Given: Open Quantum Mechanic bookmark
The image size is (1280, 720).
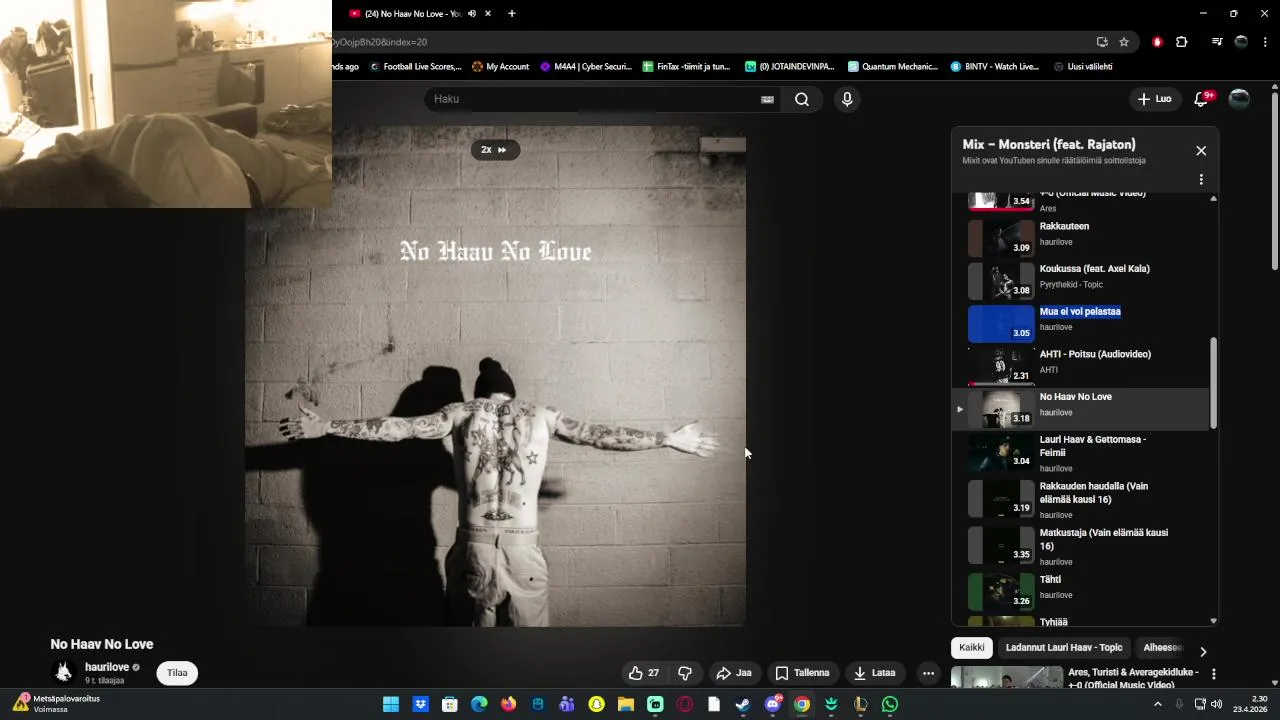Looking at the screenshot, I should pos(893,66).
